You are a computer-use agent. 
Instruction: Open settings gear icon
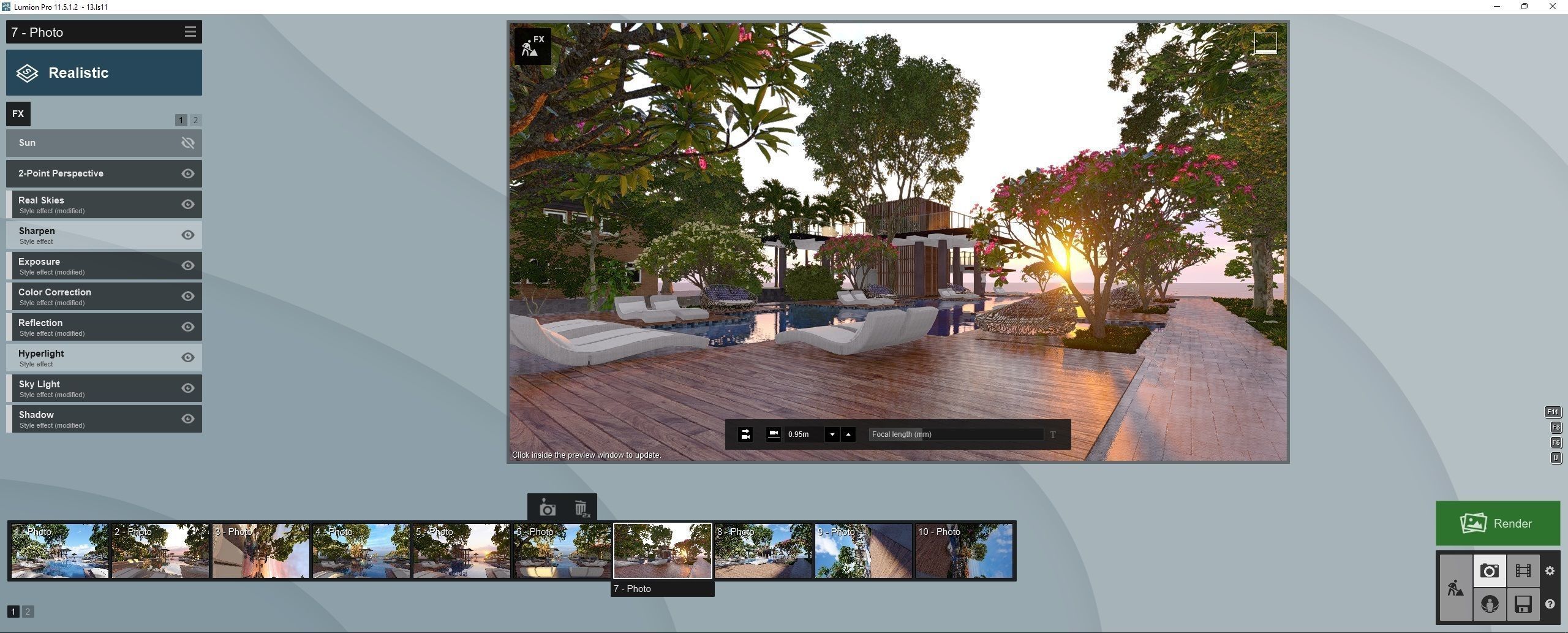tap(1550, 571)
